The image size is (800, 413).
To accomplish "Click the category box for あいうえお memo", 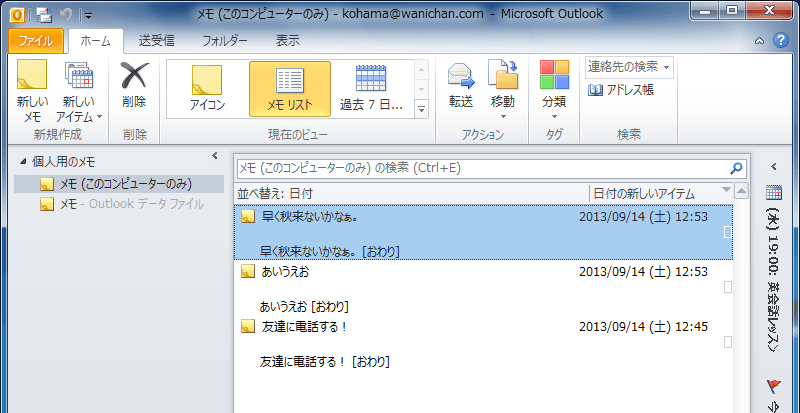I will click(728, 287).
